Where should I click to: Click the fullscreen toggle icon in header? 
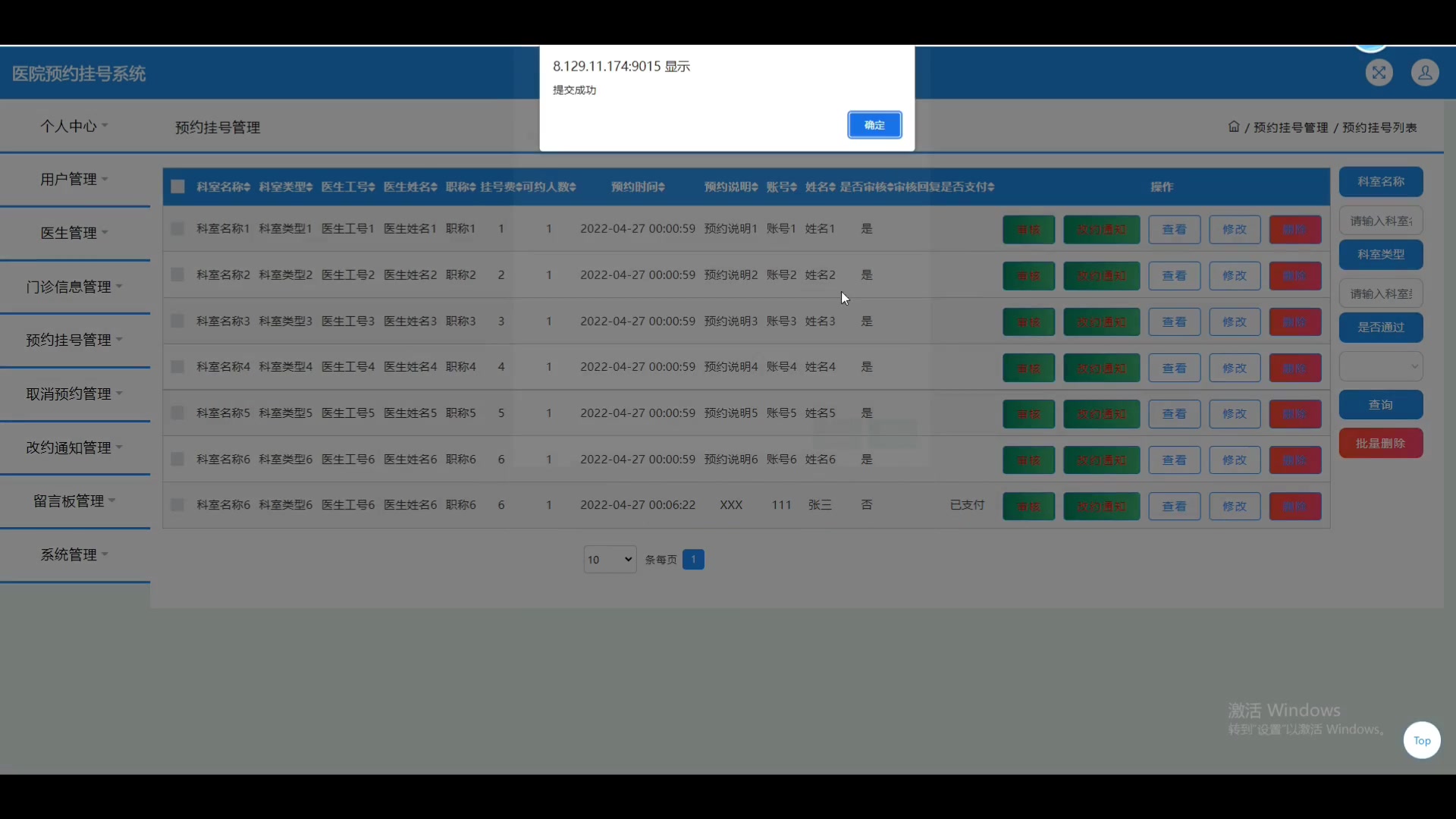[x=1379, y=73]
